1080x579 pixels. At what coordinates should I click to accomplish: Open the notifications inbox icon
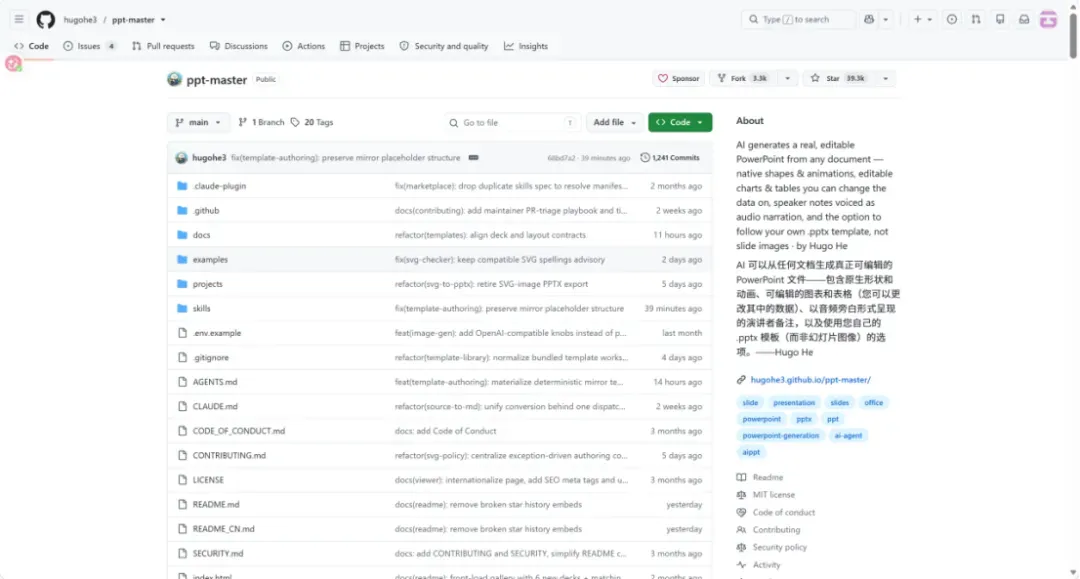click(x=1024, y=19)
